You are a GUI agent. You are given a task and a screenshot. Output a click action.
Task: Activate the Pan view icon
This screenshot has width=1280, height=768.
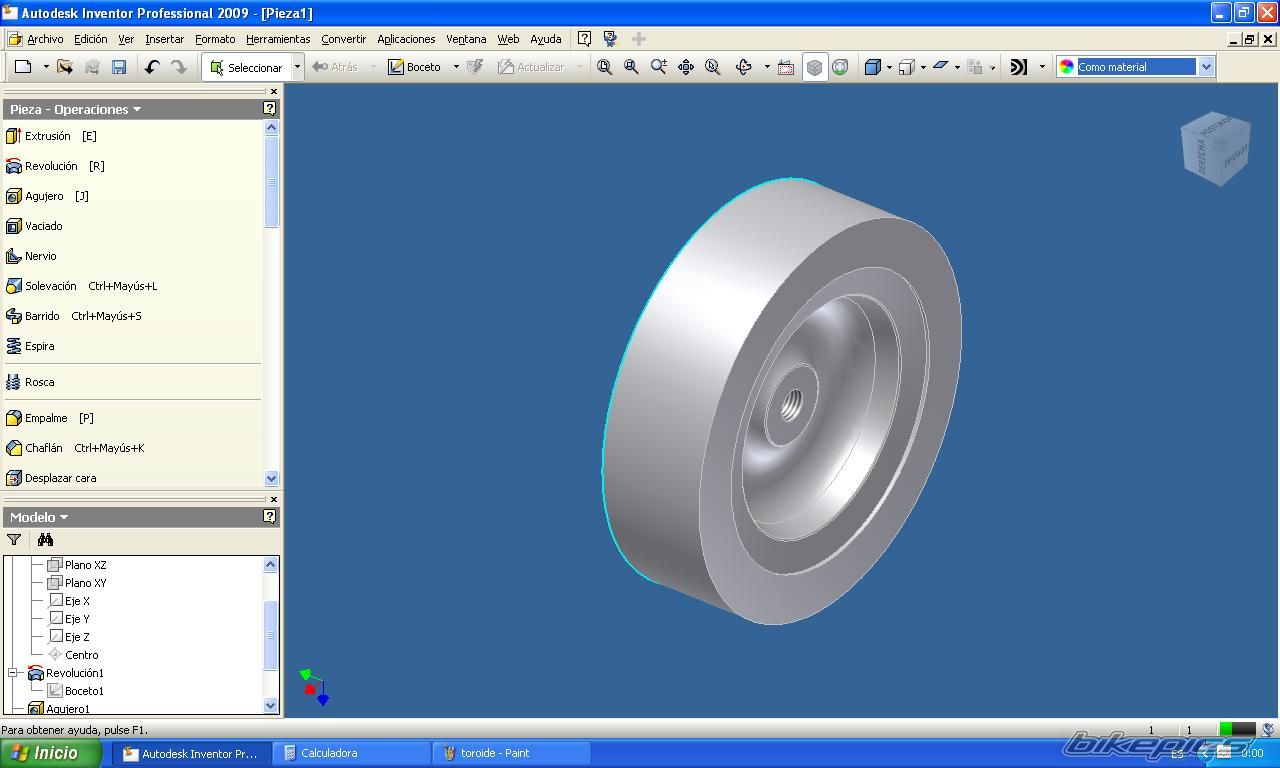[686, 67]
